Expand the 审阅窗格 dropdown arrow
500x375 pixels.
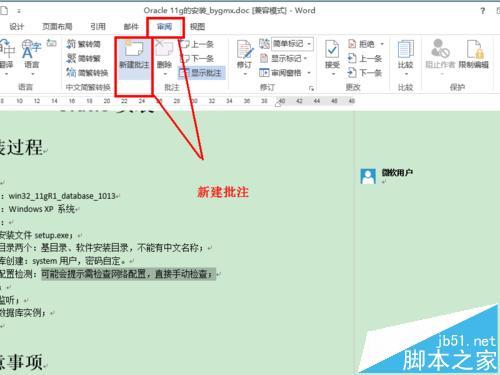click(309, 73)
